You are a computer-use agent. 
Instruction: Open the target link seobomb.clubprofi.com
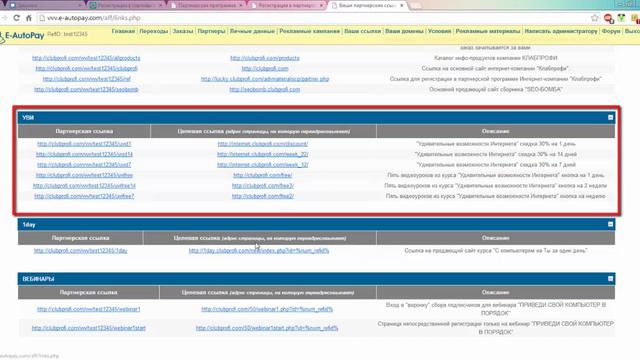point(264,89)
